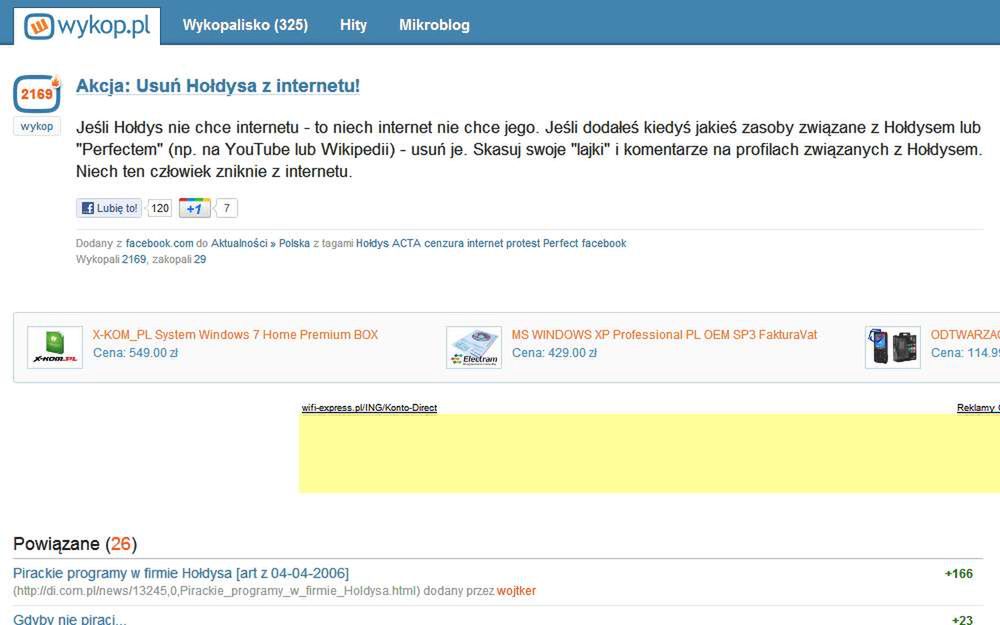Click the 2169 vote counter box
This screenshot has width=1000, height=625.
[x=37, y=94]
